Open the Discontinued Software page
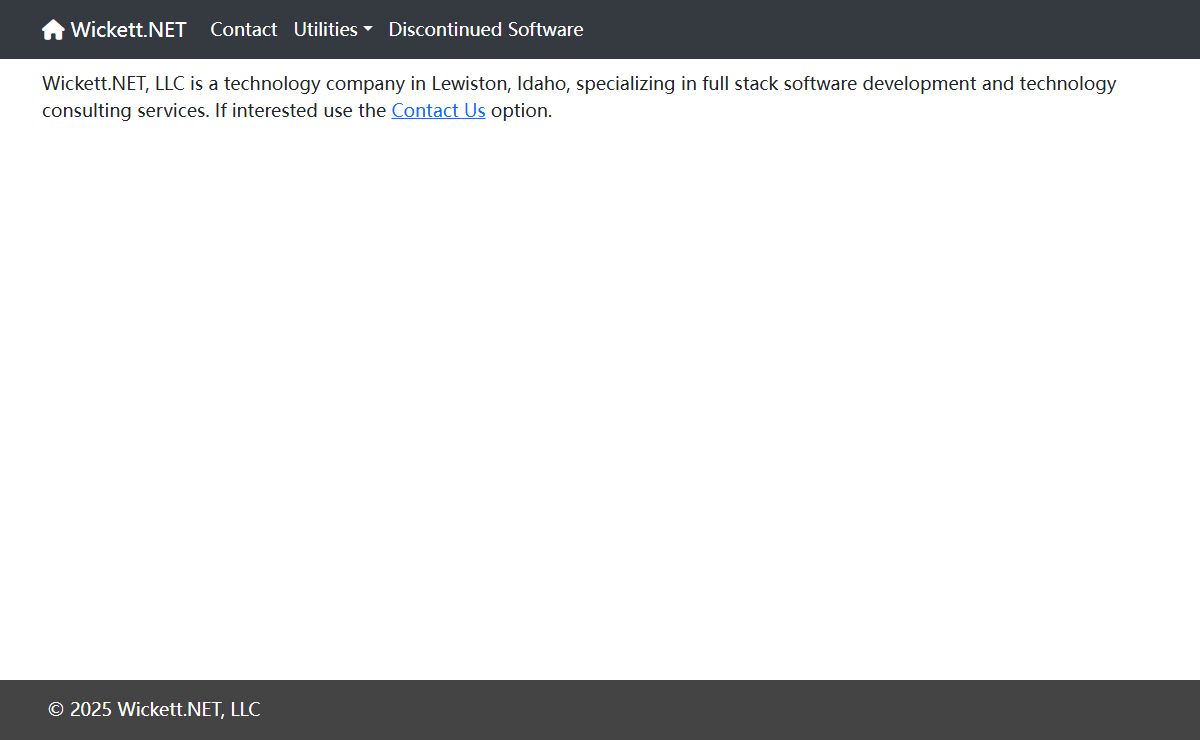 pos(485,30)
